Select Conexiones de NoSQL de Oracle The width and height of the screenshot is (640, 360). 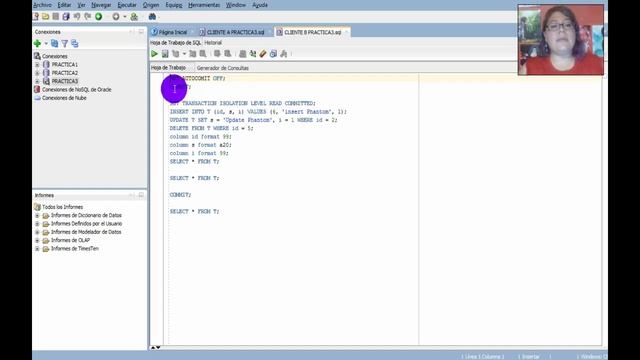[77, 89]
